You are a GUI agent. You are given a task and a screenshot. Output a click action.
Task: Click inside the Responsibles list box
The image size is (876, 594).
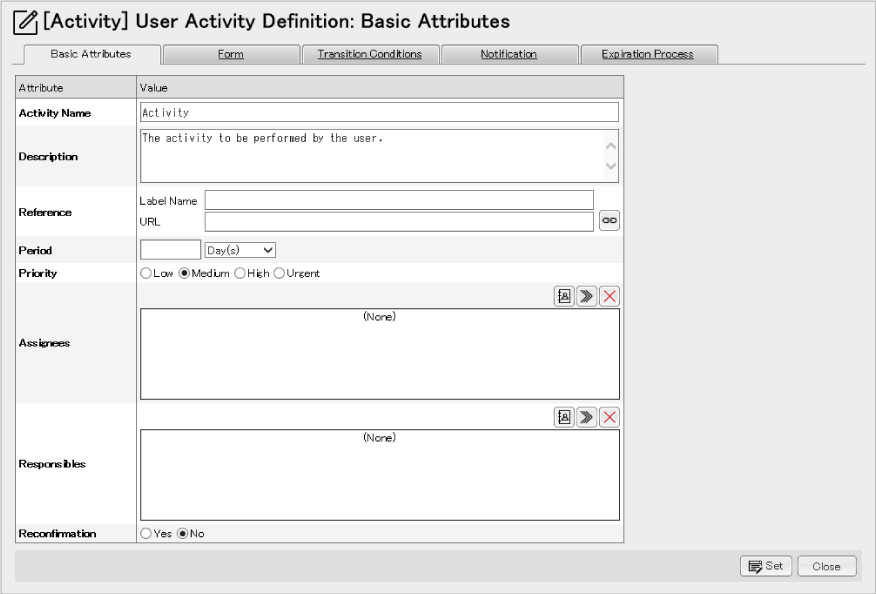(x=380, y=475)
